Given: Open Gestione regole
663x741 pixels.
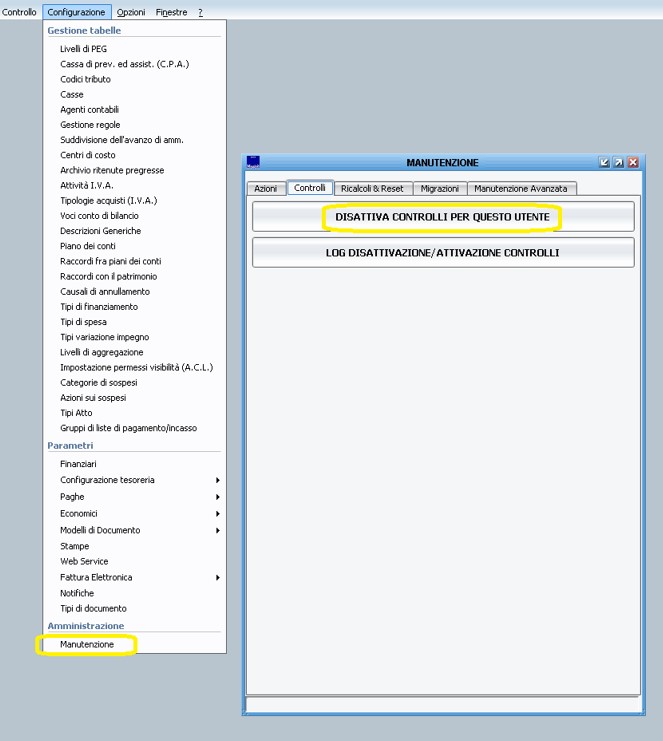Looking at the screenshot, I should (90, 125).
